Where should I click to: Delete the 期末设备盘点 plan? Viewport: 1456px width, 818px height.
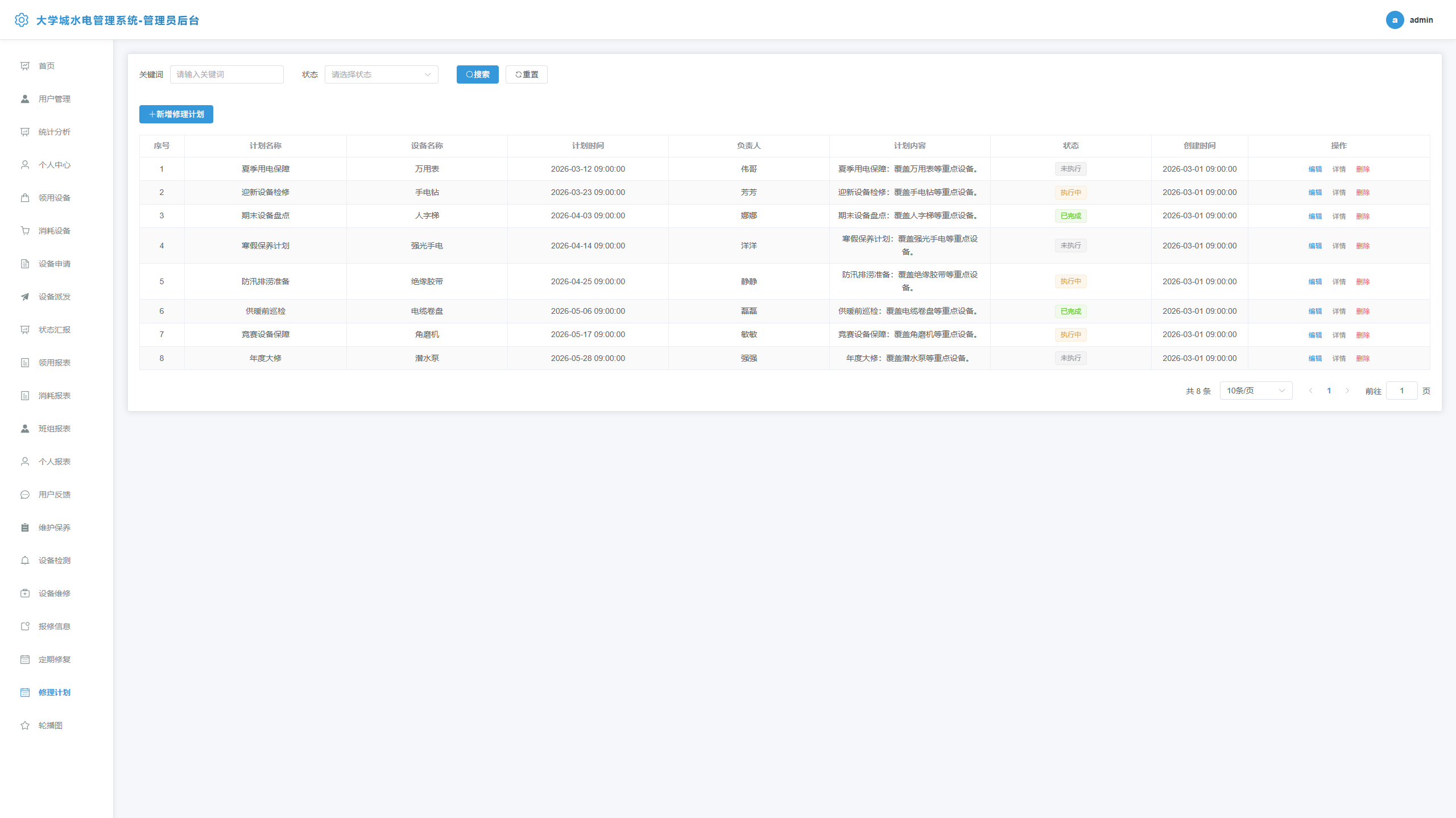pos(1363,216)
